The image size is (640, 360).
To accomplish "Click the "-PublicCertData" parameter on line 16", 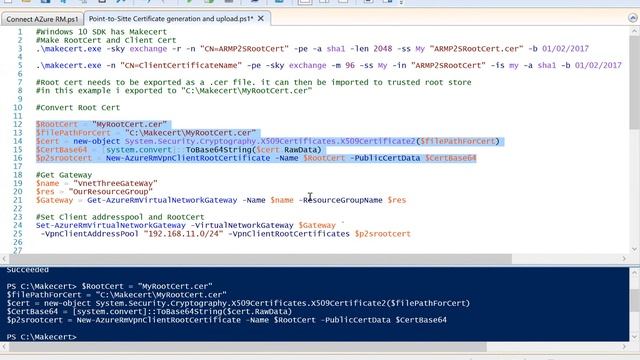I will coord(385,158).
